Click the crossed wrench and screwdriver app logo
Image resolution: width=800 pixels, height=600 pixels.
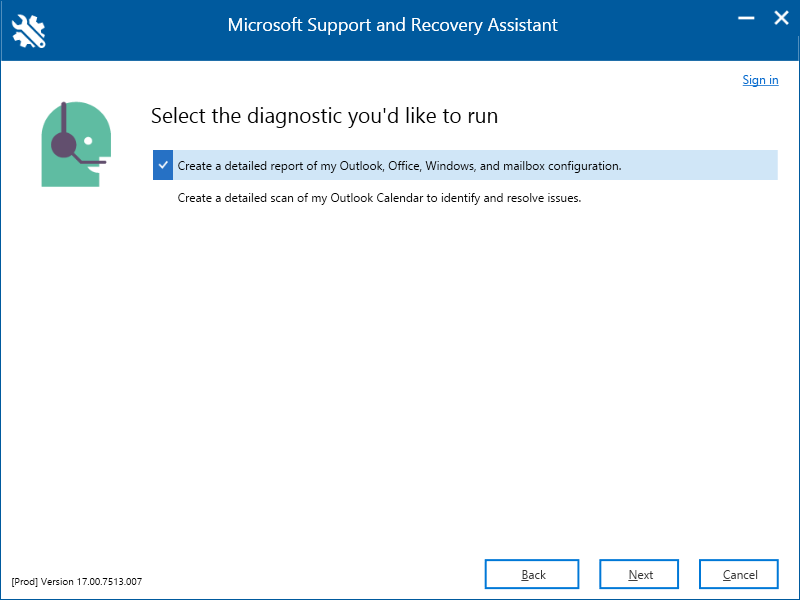[29, 31]
